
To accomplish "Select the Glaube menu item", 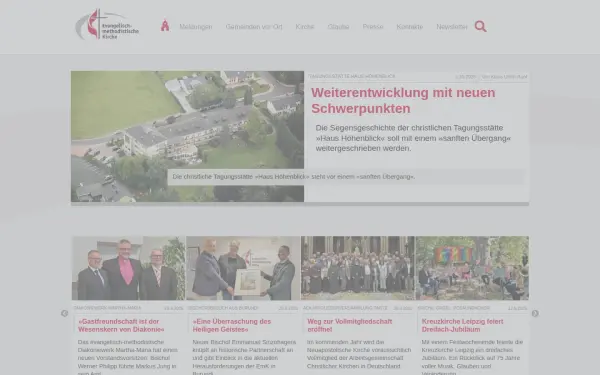I will coord(338,27).
